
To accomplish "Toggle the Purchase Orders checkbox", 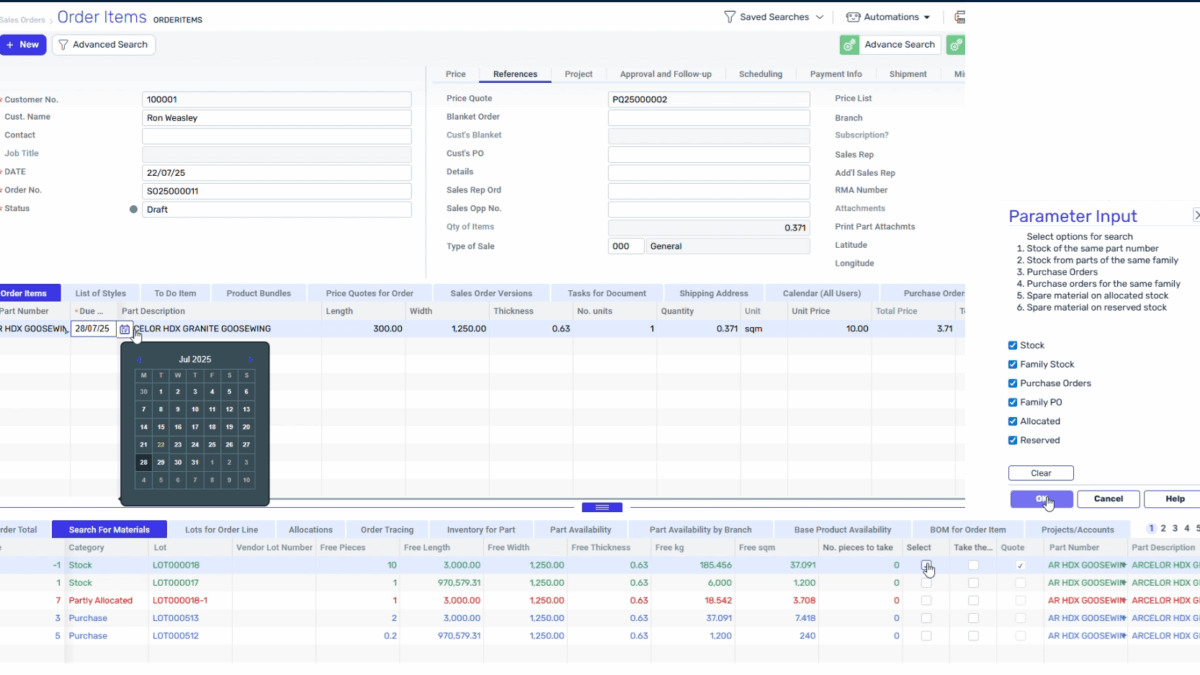I will click(1013, 384).
